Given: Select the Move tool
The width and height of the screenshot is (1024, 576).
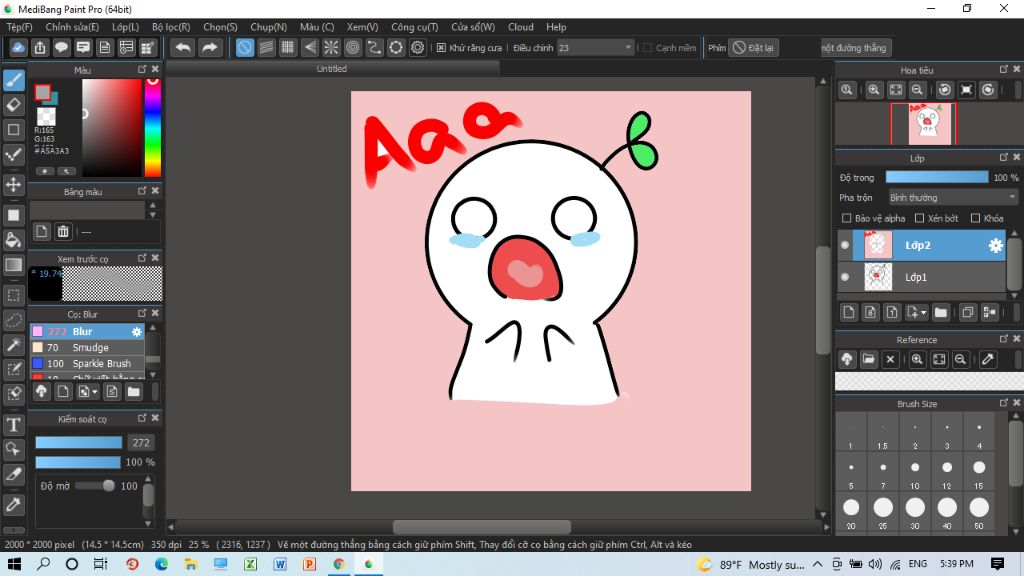Looking at the screenshot, I should tap(14, 184).
